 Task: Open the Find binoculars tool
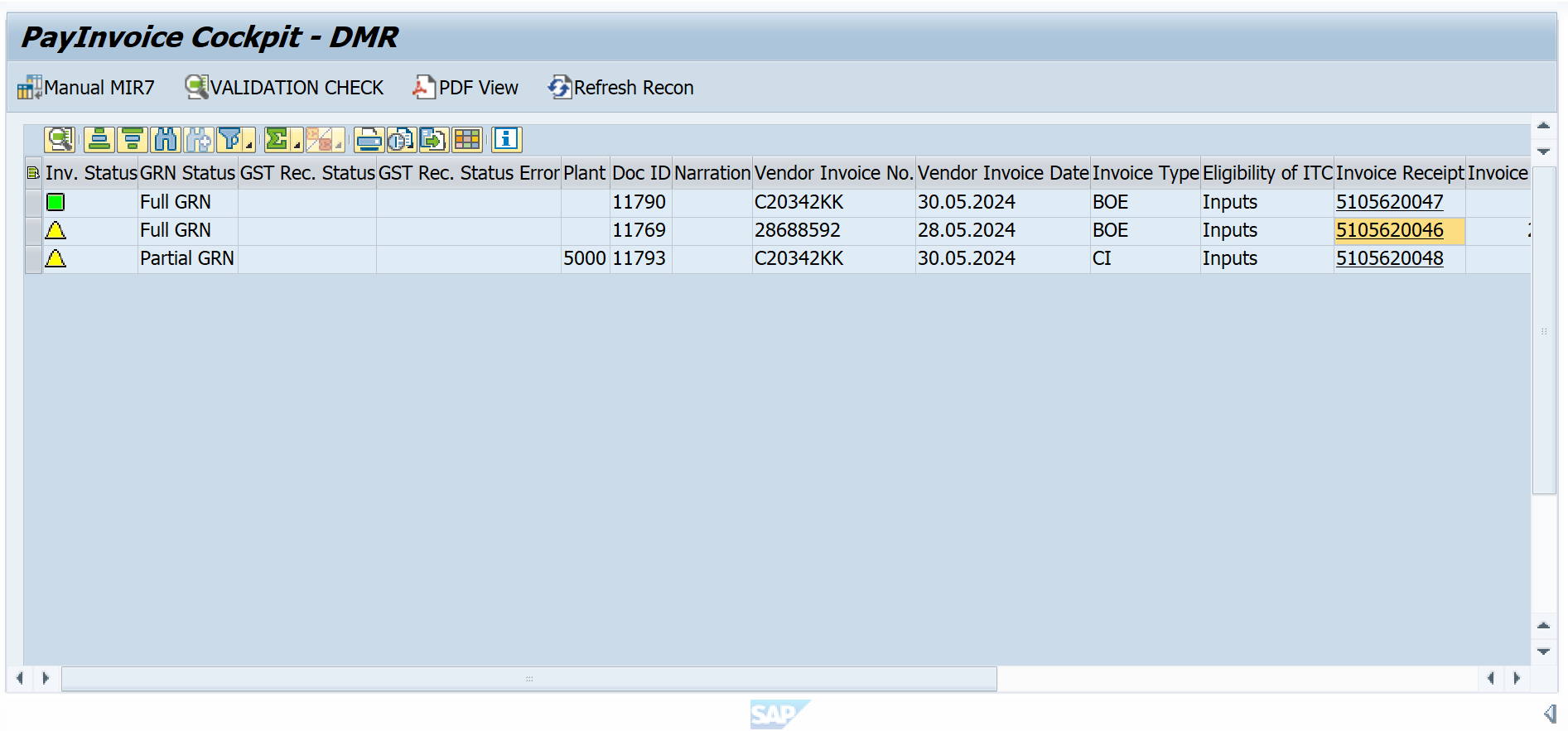coord(166,139)
